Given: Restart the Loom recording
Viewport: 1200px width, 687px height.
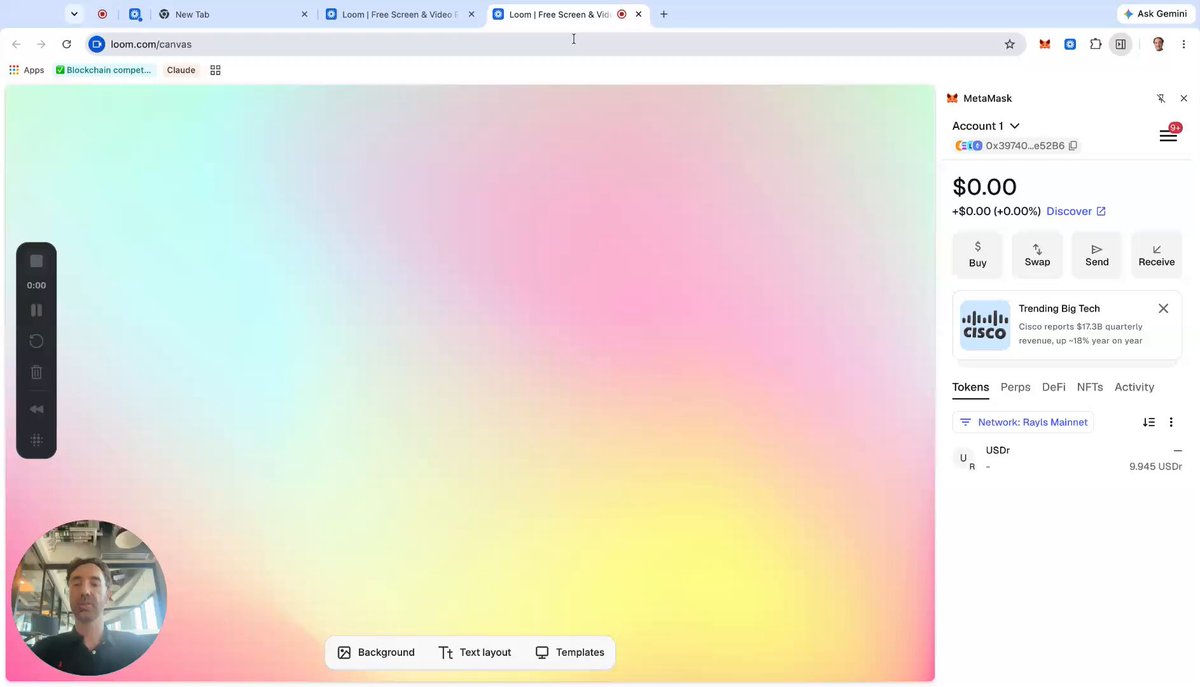Looking at the screenshot, I should click(x=36, y=341).
